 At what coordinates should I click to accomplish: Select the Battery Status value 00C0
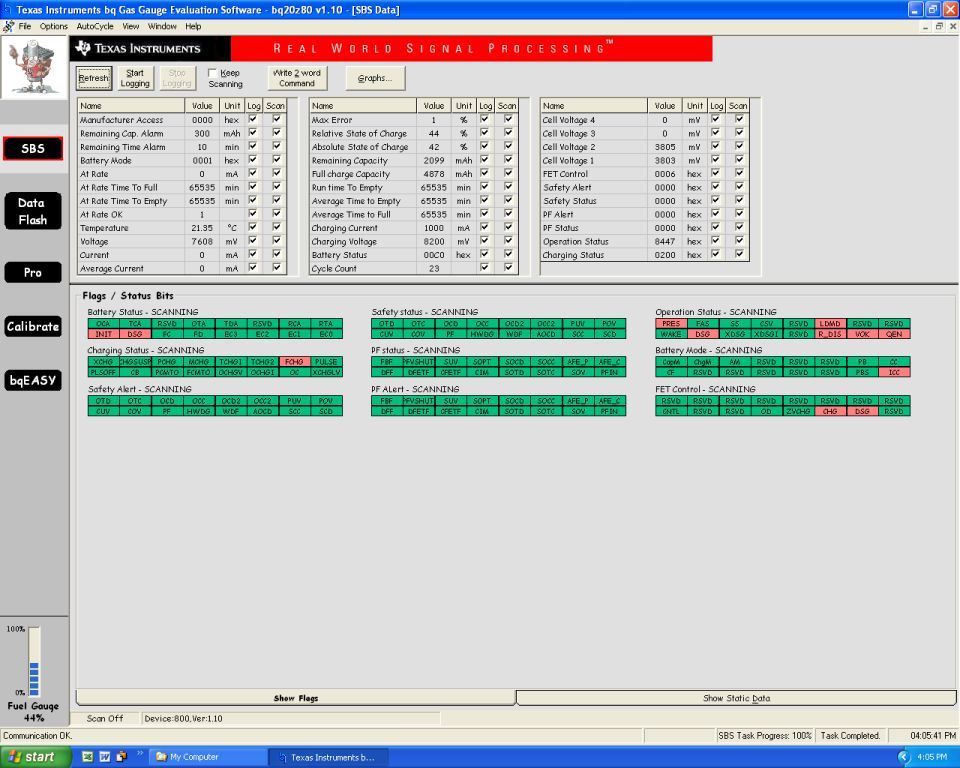[433, 255]
